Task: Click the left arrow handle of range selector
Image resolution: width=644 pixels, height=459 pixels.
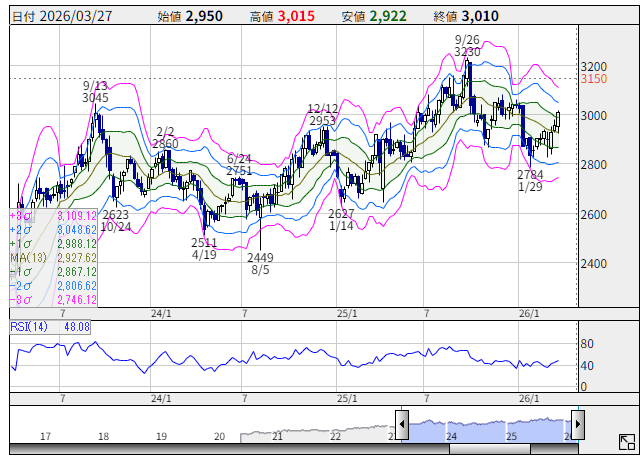Action: (x=402, y=424)
